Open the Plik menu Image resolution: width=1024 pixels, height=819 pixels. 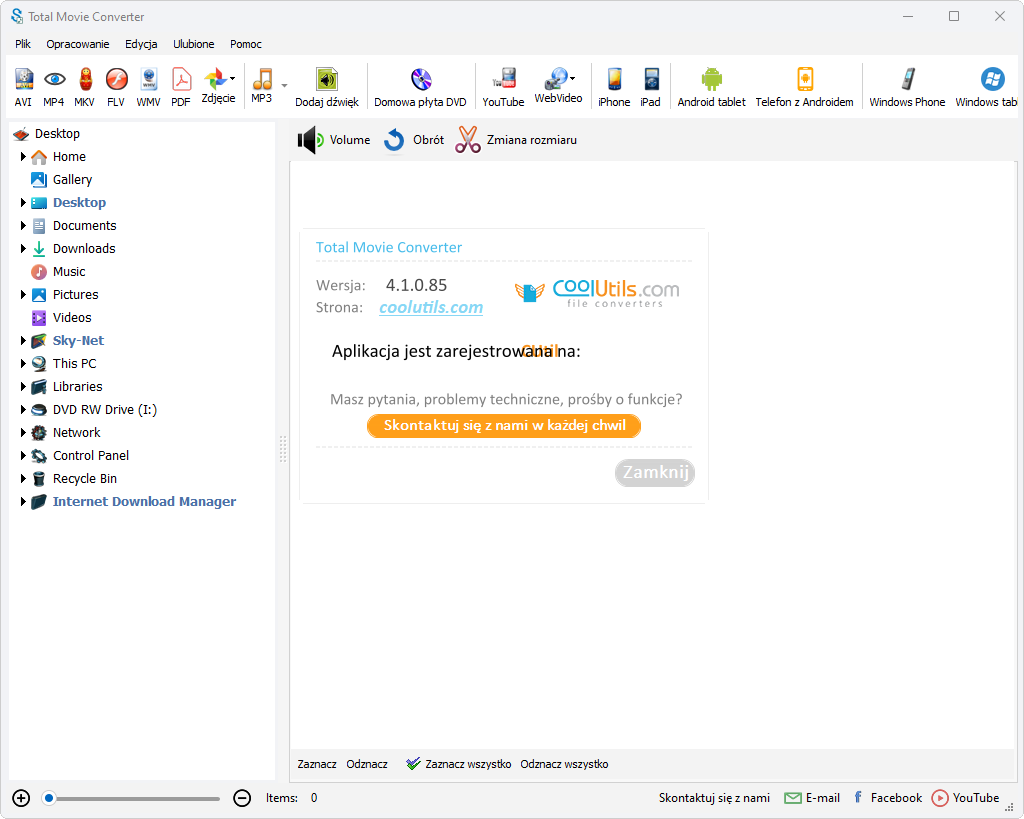tap(23, 44)
